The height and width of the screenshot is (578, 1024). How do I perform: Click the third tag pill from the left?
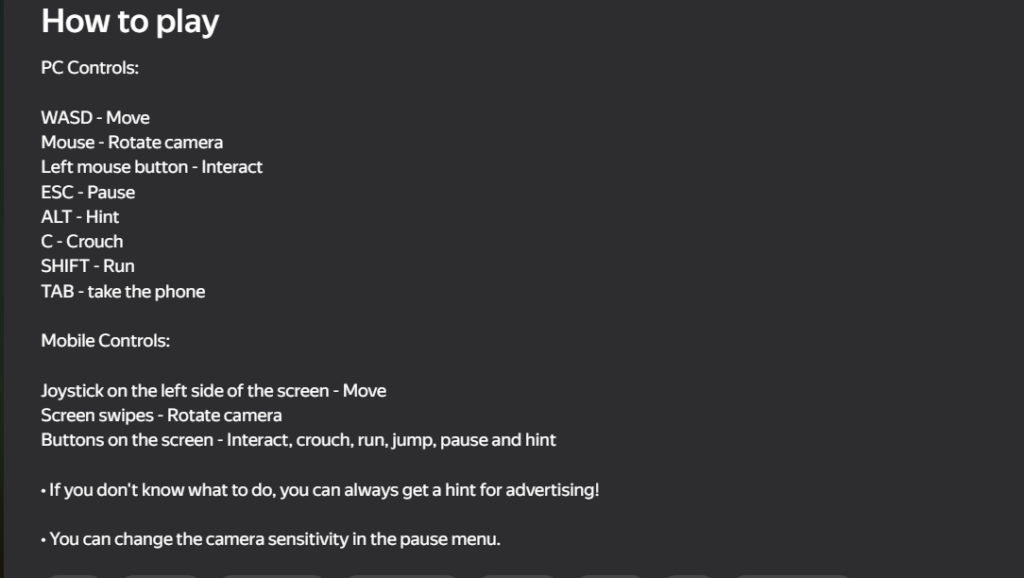tap(272, 574)
